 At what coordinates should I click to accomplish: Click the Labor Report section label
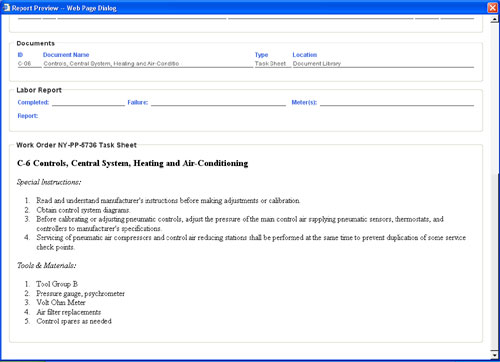pos(39,90)
